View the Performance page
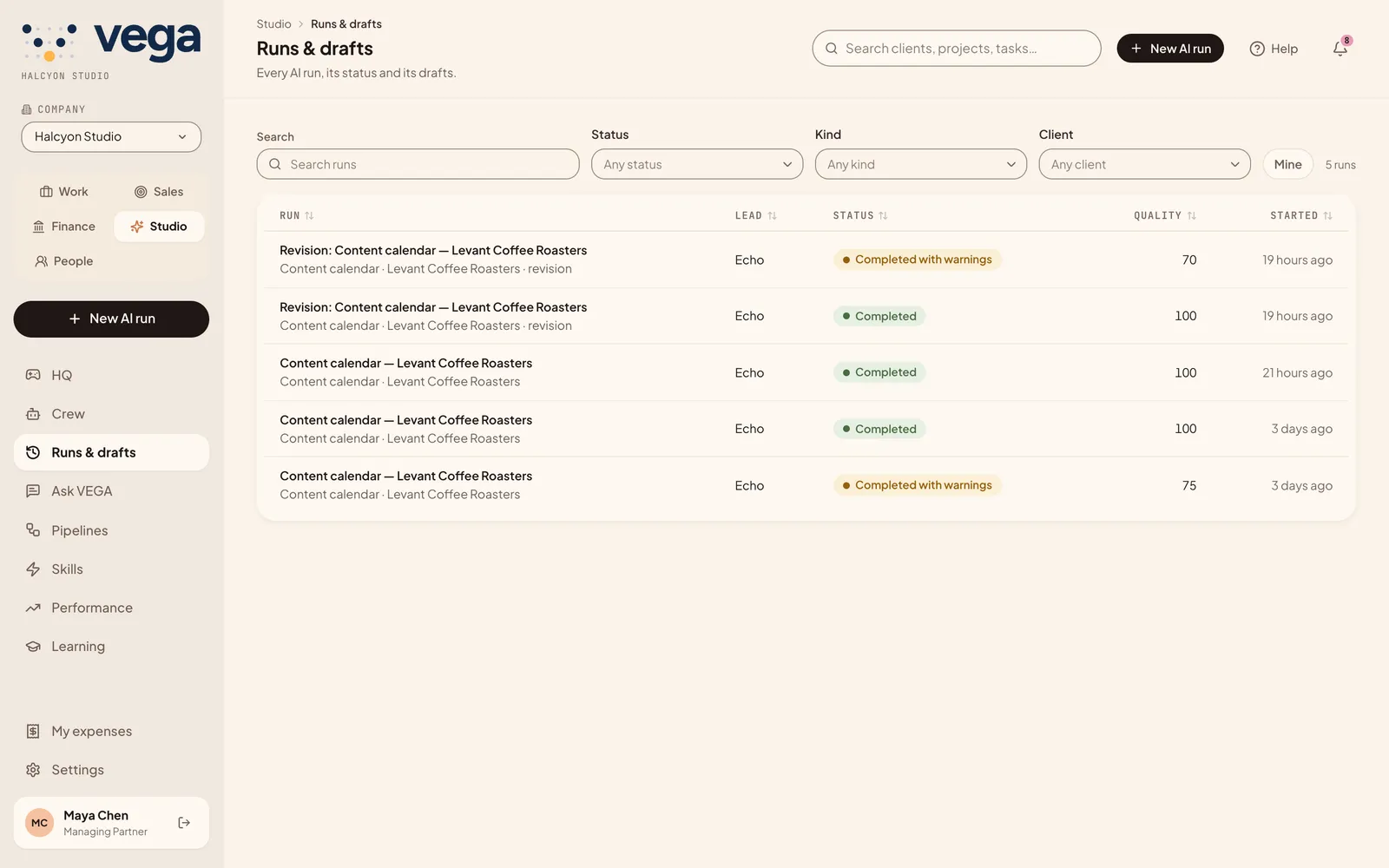The height and width of the screenshot is (868, 1389). (111, 608)
